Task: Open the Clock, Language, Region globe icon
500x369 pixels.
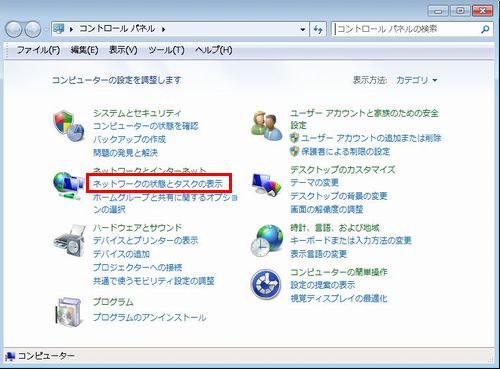Action: [266, 241]
